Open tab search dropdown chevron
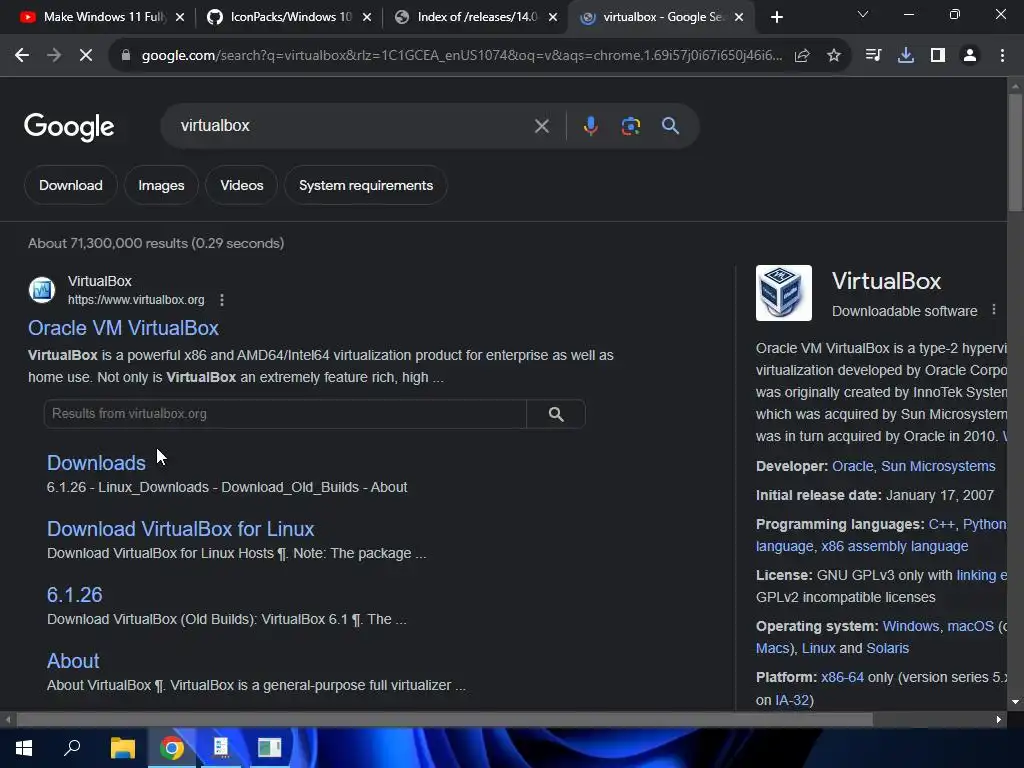The width and height of the screenshot is (1024, 768). tap(863, 14)
